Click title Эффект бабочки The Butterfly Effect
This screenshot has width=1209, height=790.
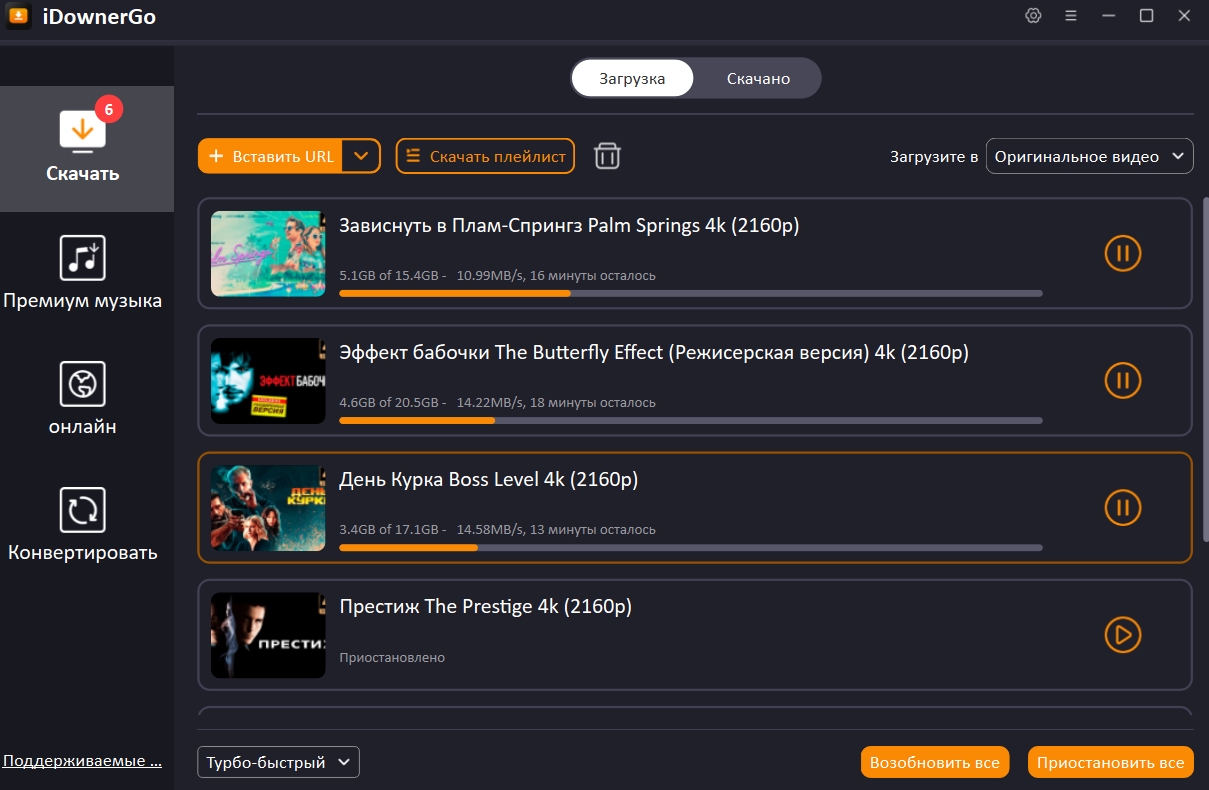[x=654, y=353]
